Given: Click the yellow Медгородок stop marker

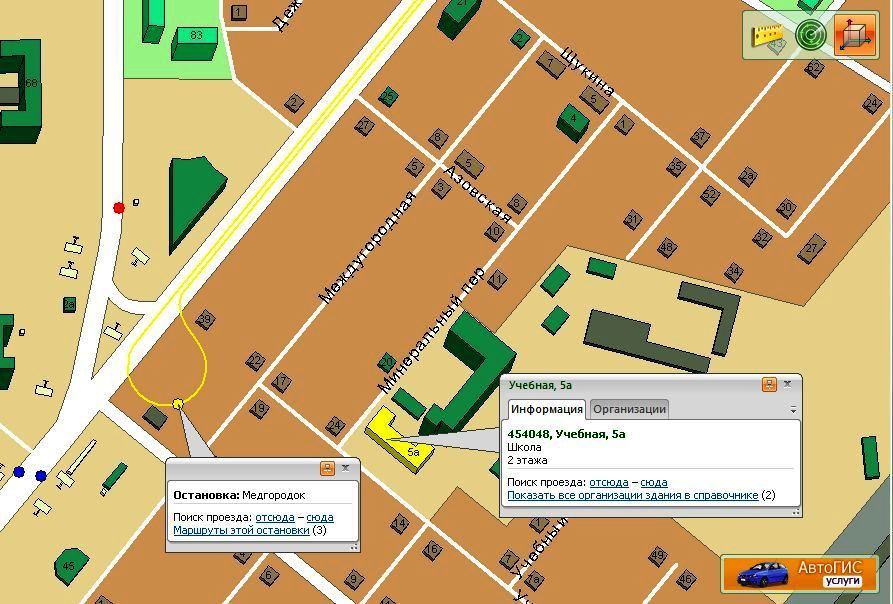Looking at the screenshot, I should coord(178,404).
